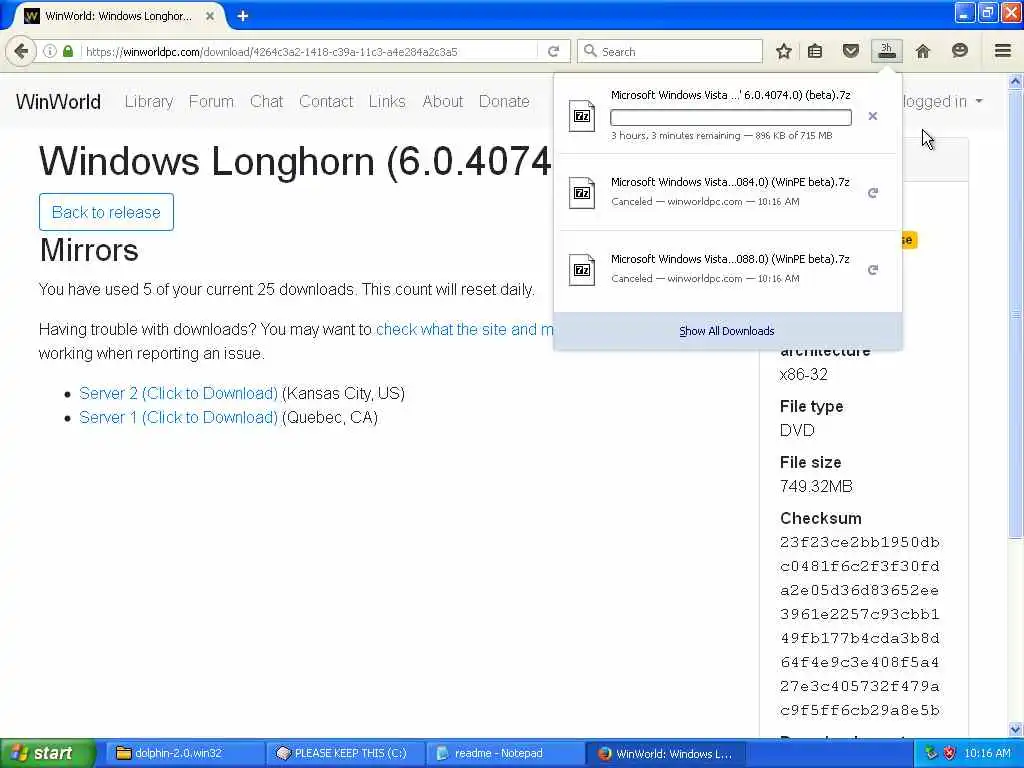Open the Contact nav item
Image resolution: width=1024 pixels, height=768 pixels.
point(326,101)
